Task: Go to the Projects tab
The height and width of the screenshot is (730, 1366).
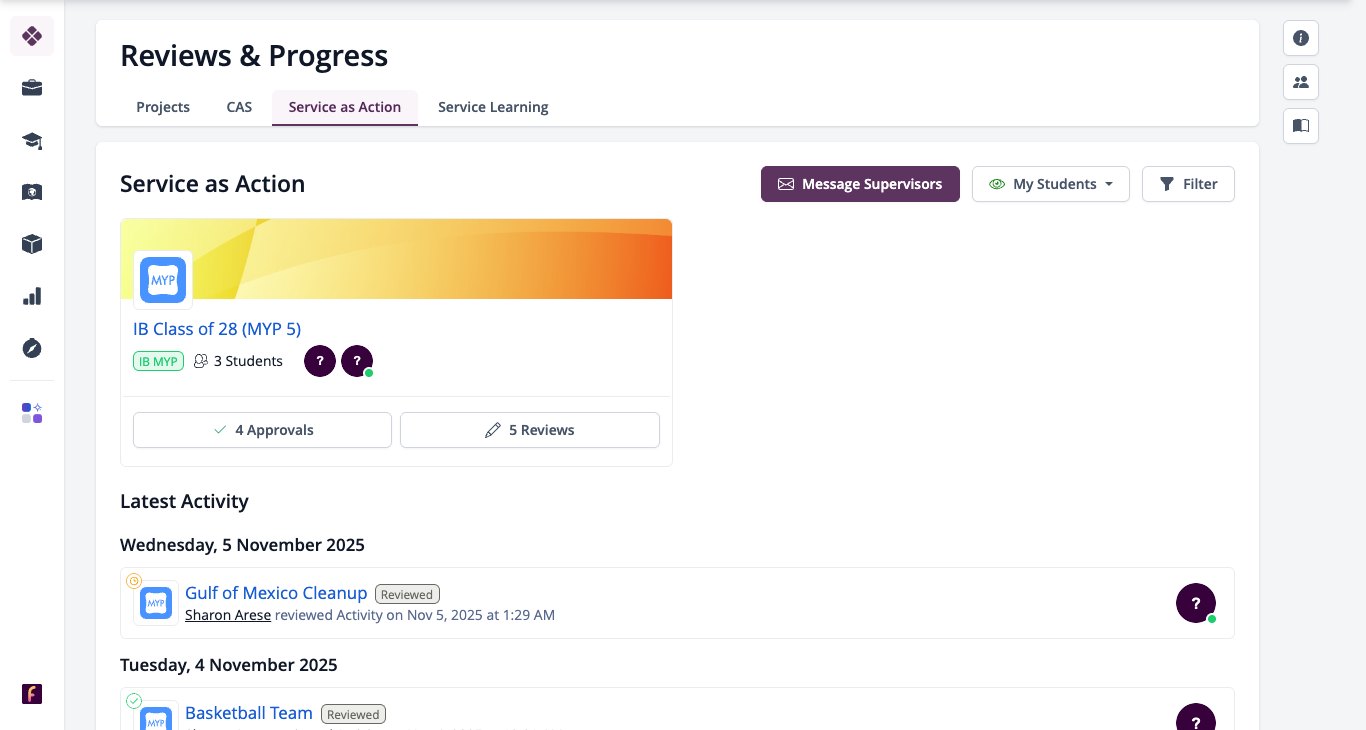Action: click(x=163, y=107)
